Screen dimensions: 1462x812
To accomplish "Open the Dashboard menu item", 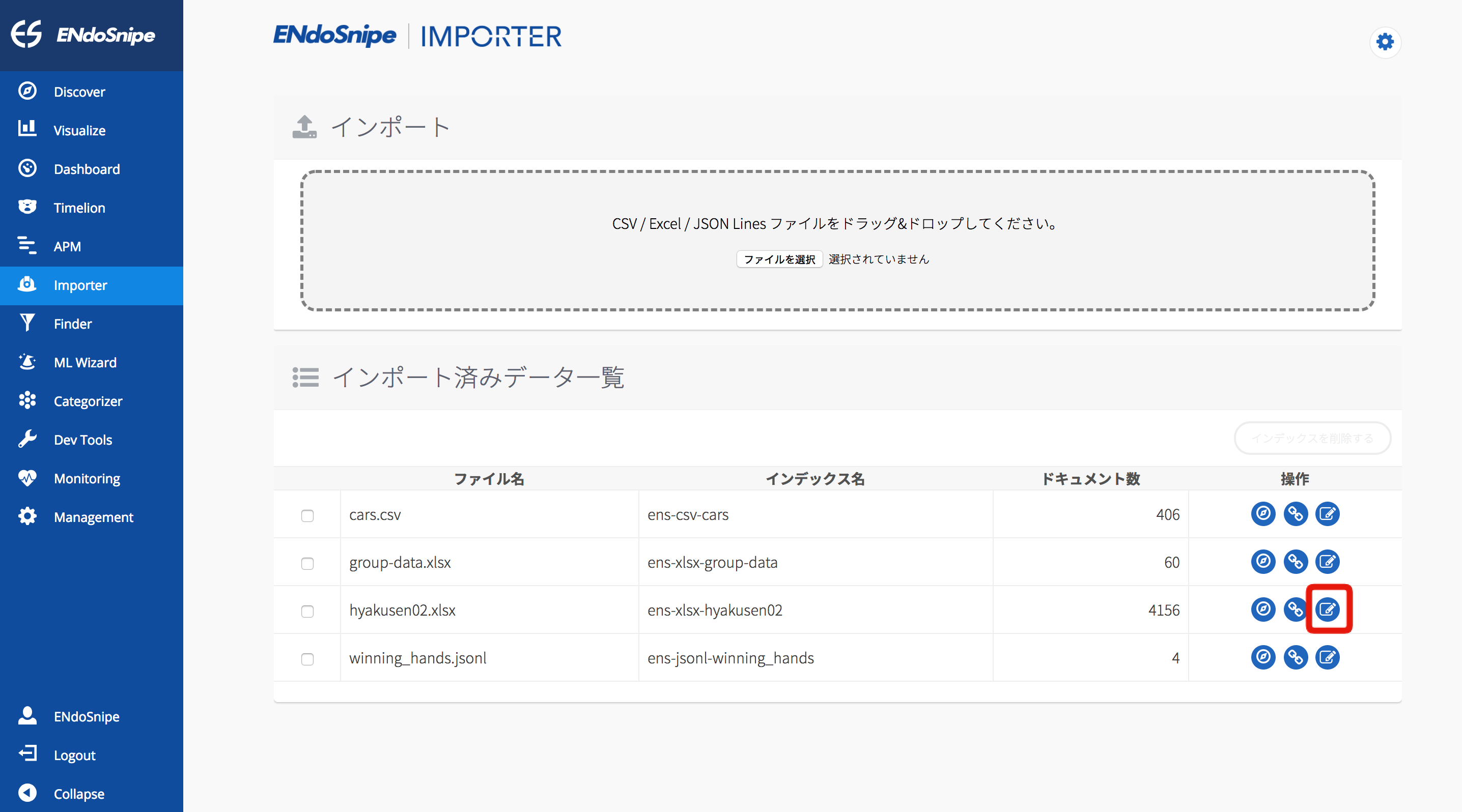I will click(92, 169).
